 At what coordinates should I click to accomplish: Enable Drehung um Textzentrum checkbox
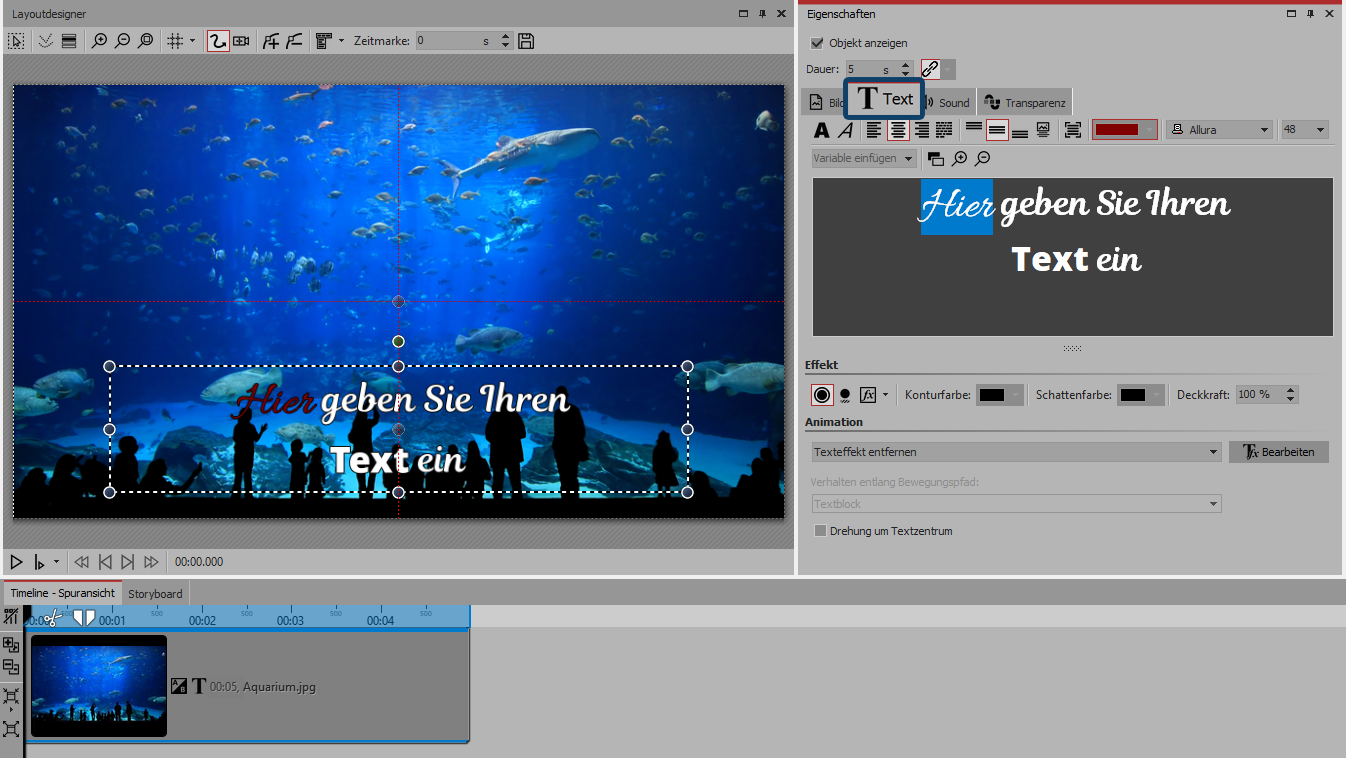[x=821, y=531]
